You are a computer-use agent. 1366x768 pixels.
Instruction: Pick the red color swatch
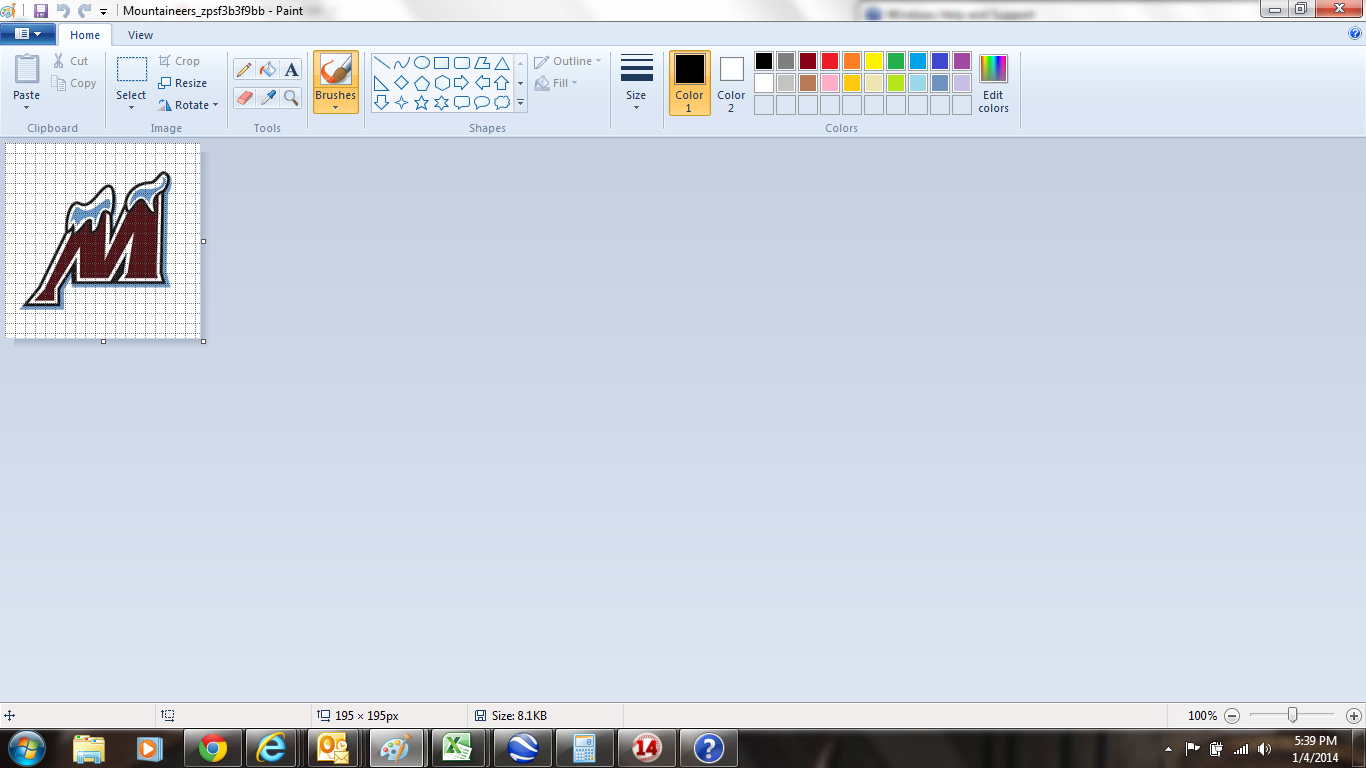tap(830, 61)
